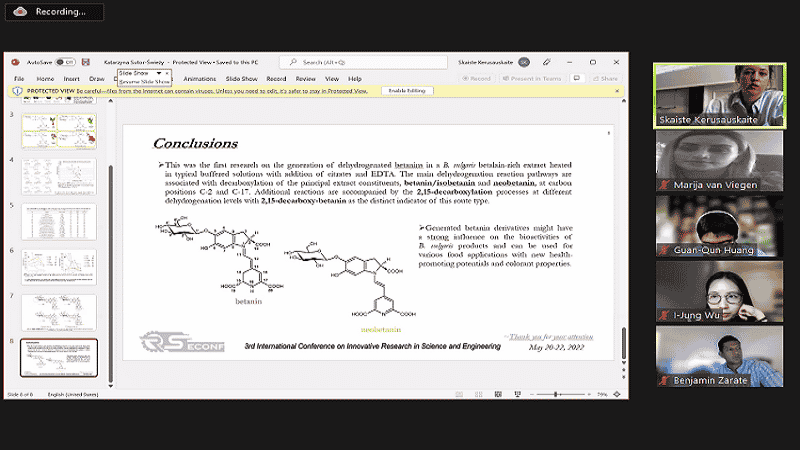800x450 pixels.
Task: Click Enable Editing button
Action: (x=407, y=91)
